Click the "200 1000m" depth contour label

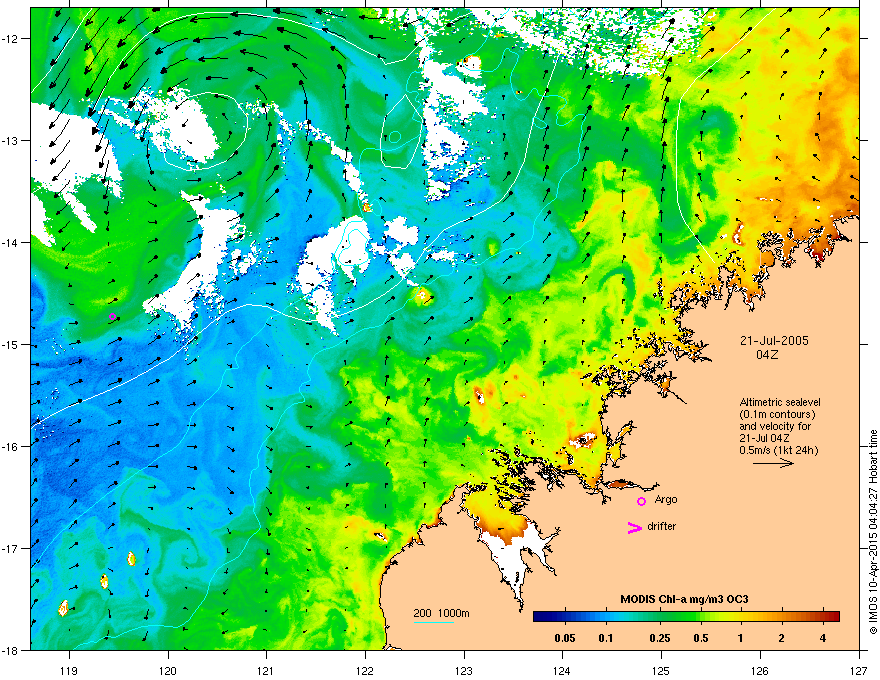441,613
